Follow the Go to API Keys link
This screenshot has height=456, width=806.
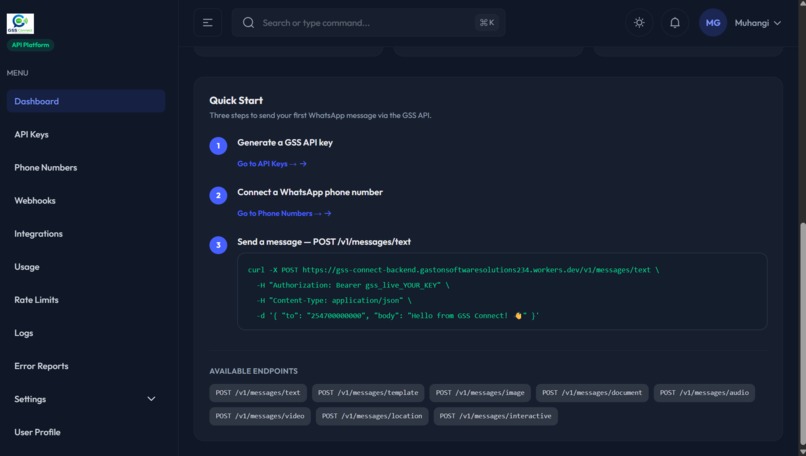coord(271,163)
